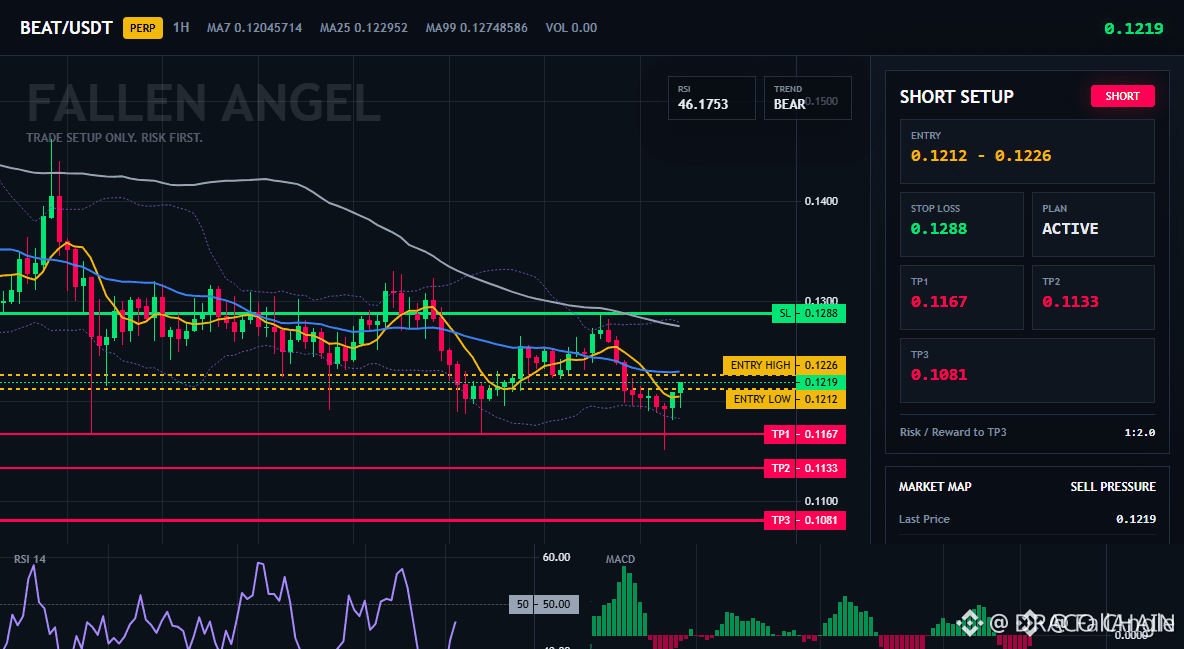Click the RSI 14 sub-chart label
Image resolution: width=1184 pixels, height=649 pixels.
coord(29,559)
